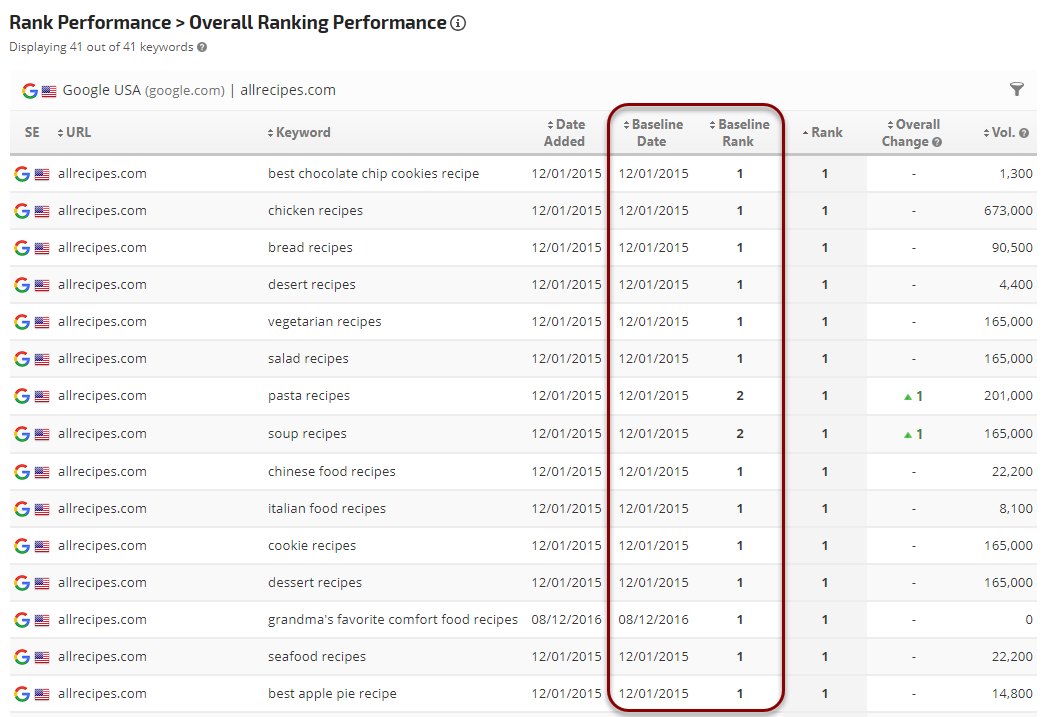Sort table by Keyword column
The image size is (1047, 717).
coord(299,133)
